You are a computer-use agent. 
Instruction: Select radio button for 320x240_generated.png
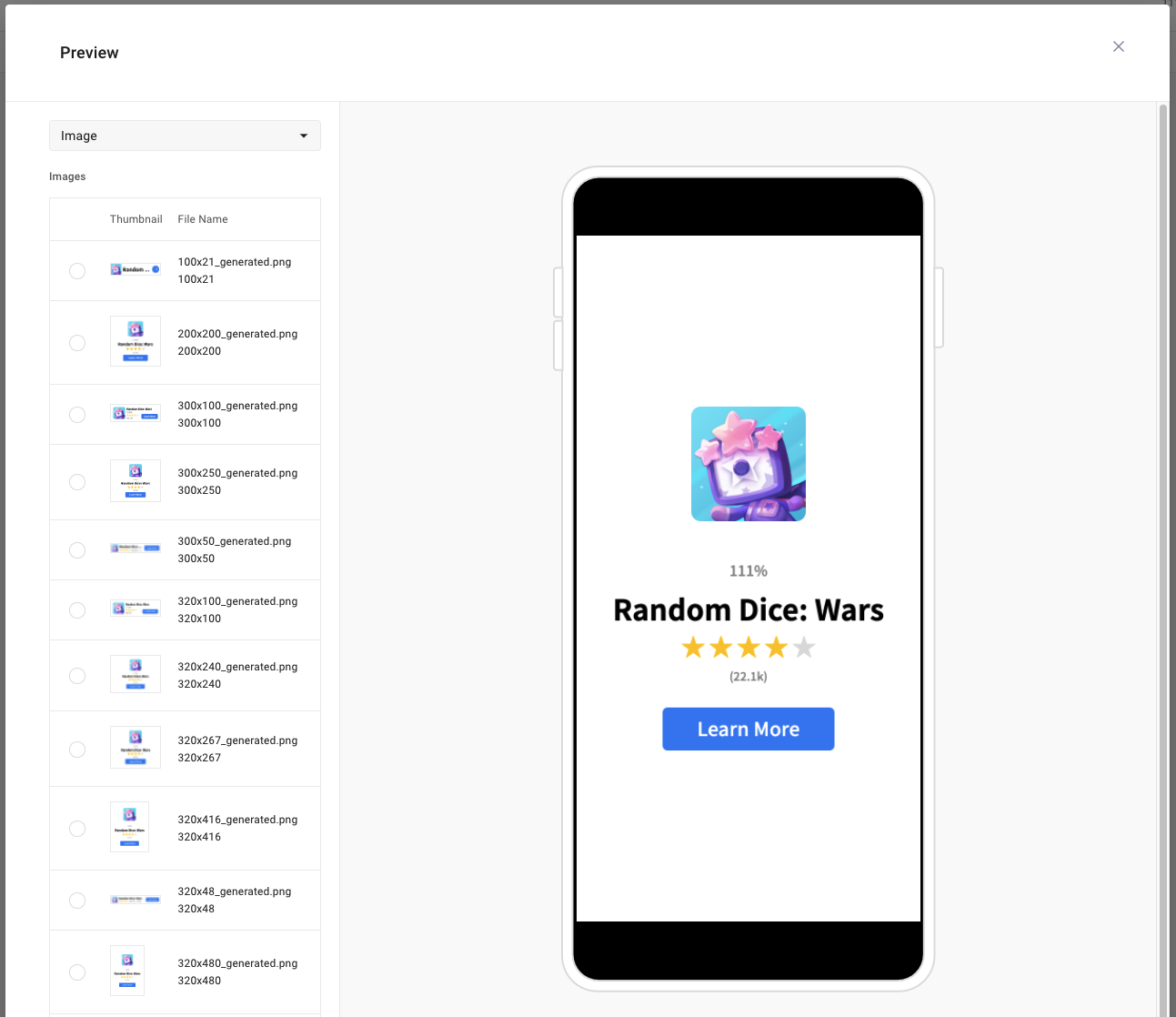tap(77, 676)
